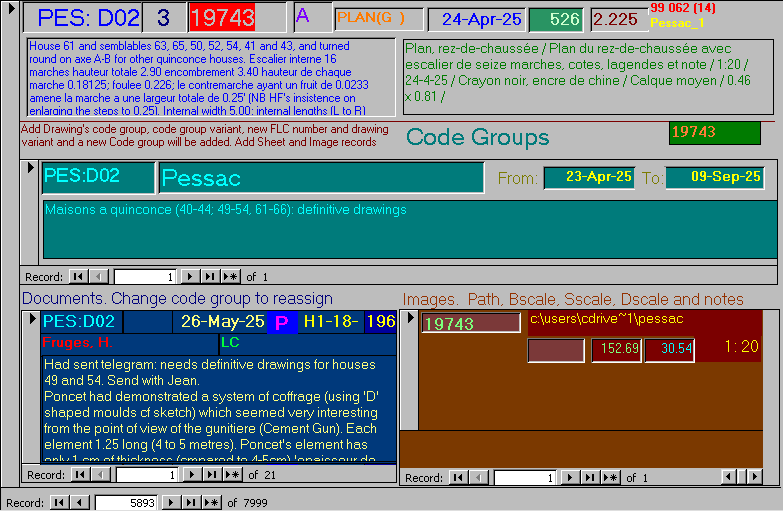Viewport: 783px width, 512px height.
Task: Click the Pessac name field
Action: click(x=322, y=177)
